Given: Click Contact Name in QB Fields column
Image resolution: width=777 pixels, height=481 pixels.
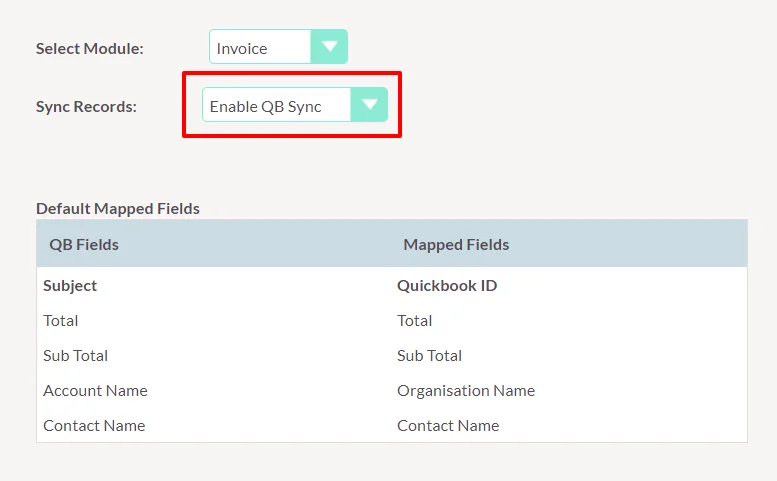Looking at the screenshot, I should pyautogui.click(x=94, y=425).
